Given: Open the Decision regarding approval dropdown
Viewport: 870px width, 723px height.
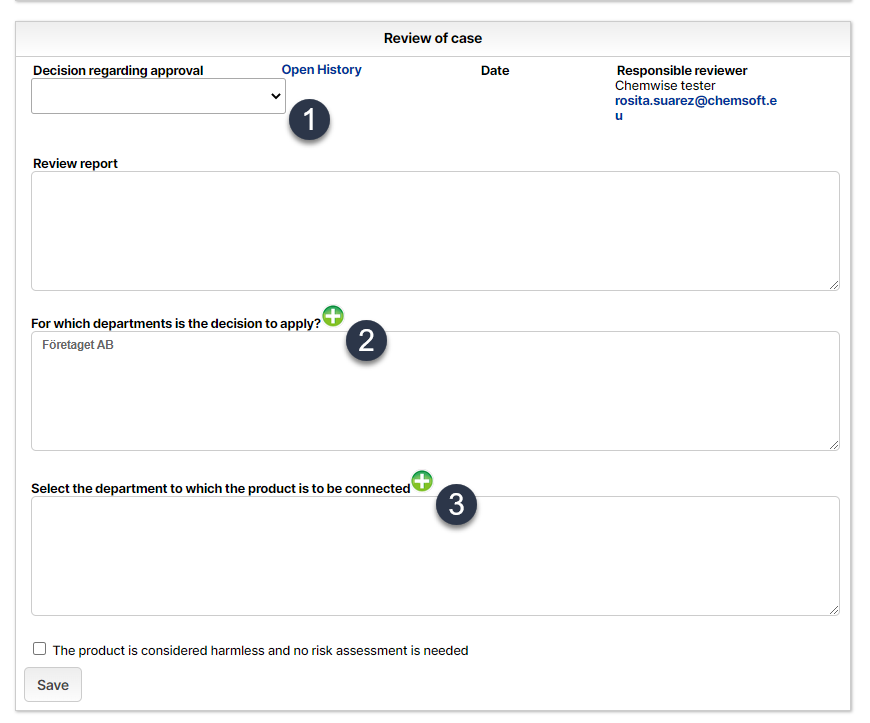Looking at the screenshot, I should [x=158, y=96].
